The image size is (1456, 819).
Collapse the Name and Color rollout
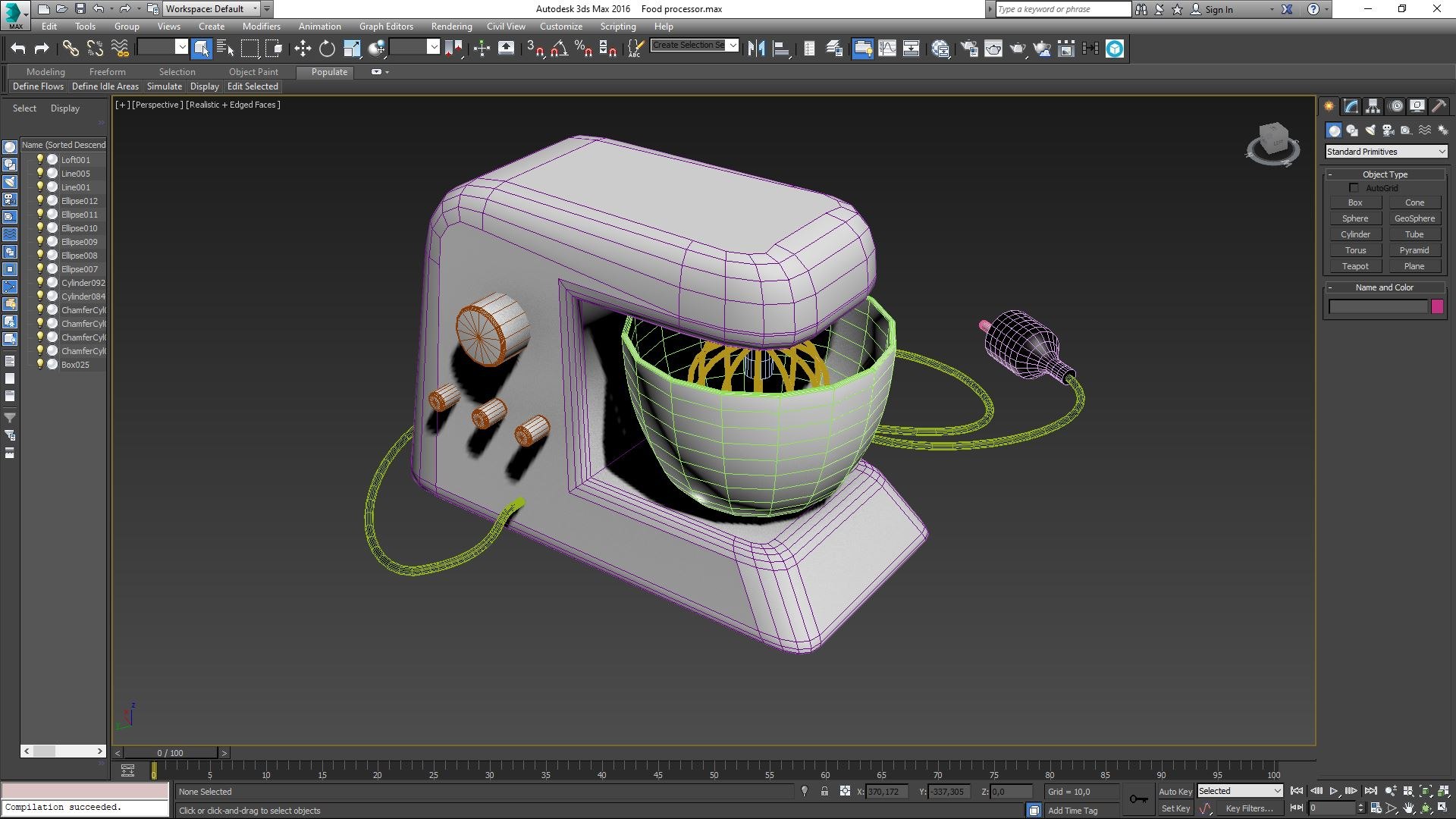(x=1385, y=287)
